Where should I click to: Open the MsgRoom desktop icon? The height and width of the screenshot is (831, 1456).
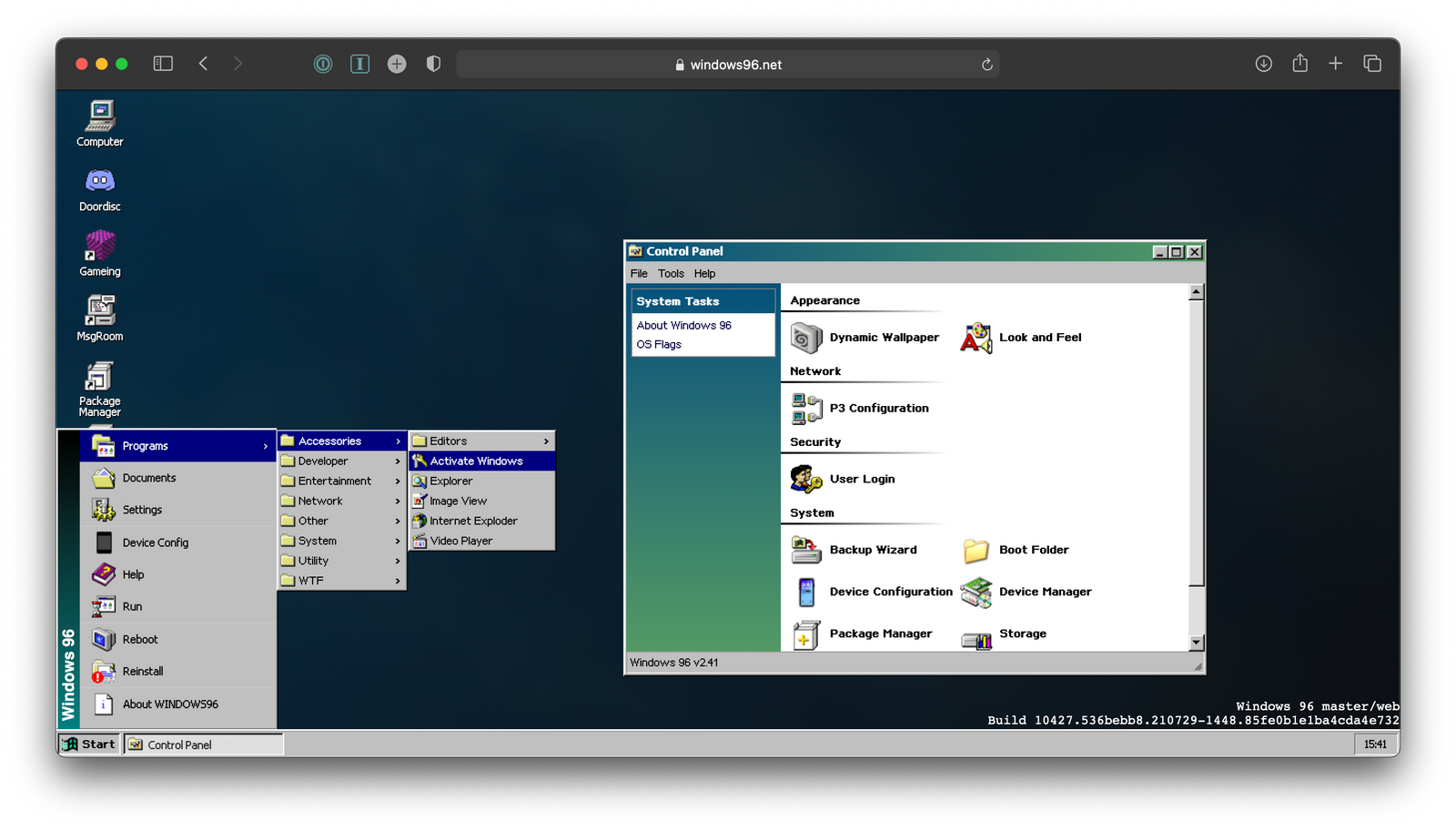click(x=100, y=319)
